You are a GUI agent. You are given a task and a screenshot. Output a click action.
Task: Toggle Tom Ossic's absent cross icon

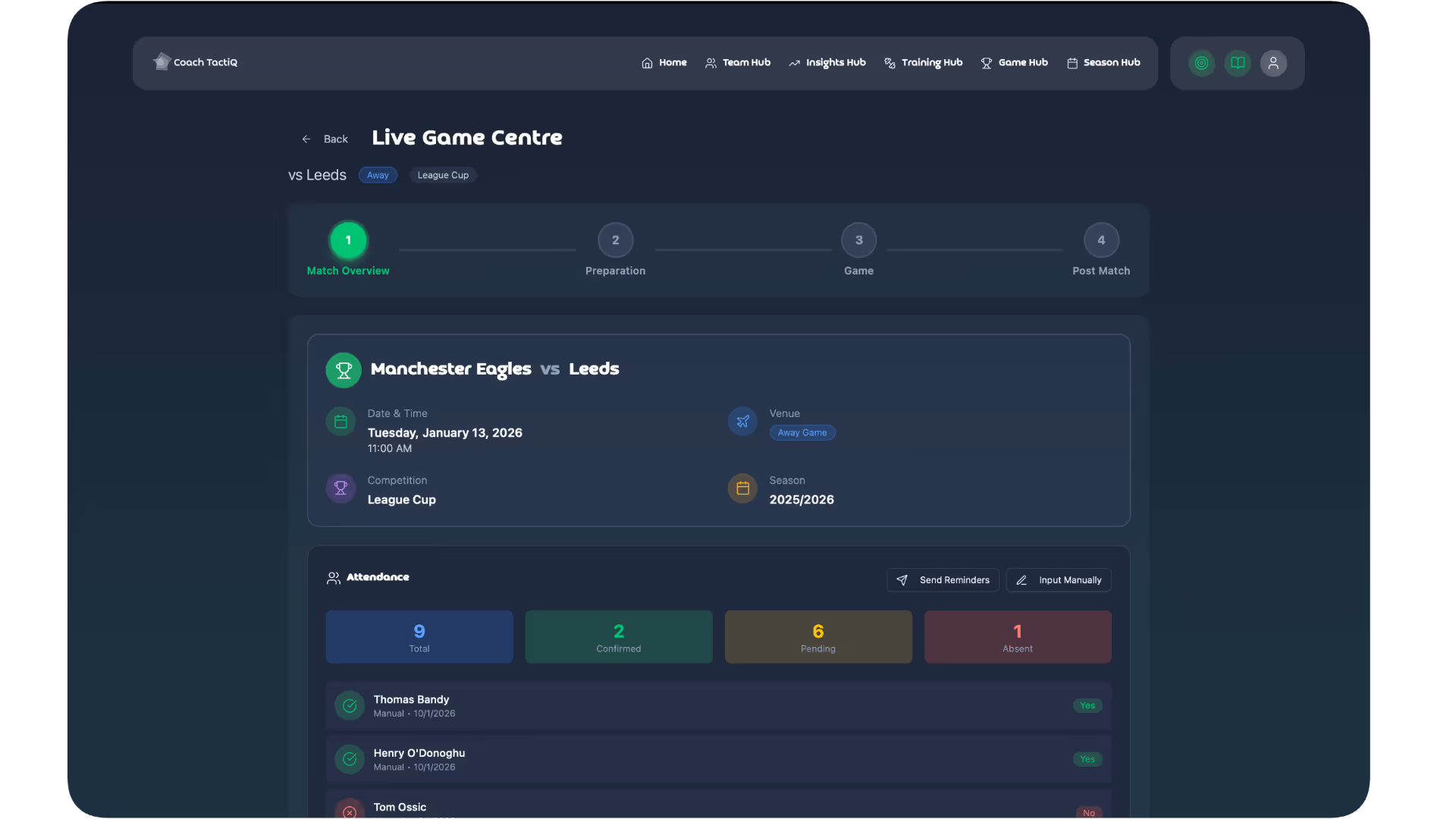[x=350, y=811]
